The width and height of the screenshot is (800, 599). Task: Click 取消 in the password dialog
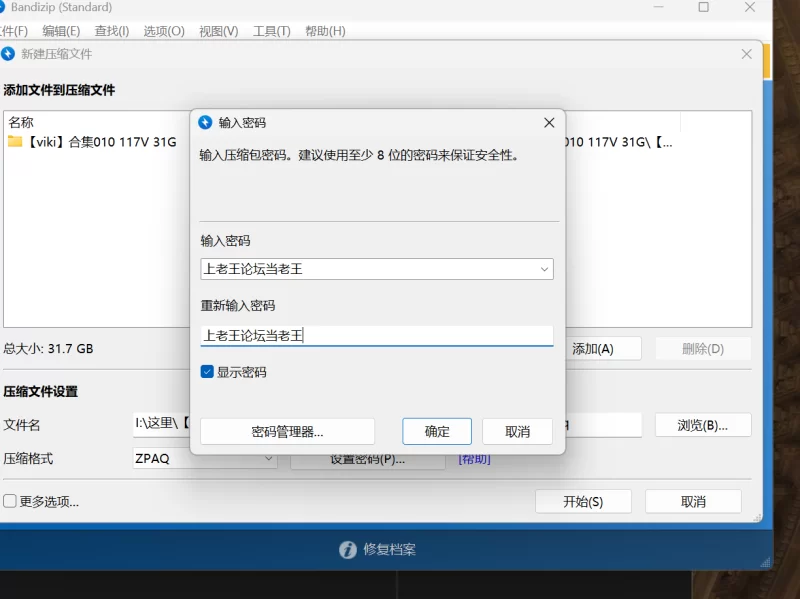coord(517,432)
